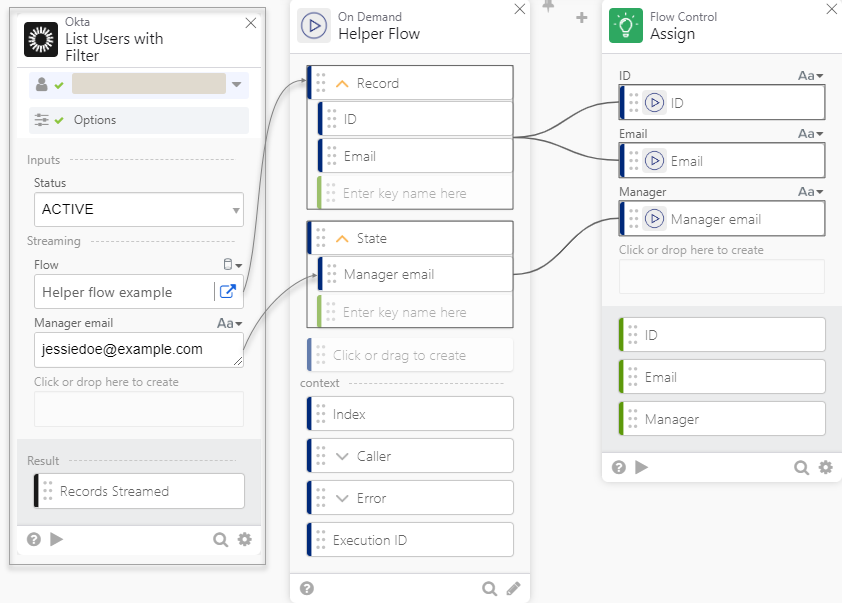Image resolution: width=842 pixels, height=603 pixels.
Task: Open the Options section on Okta card
Action: (95, 120)
